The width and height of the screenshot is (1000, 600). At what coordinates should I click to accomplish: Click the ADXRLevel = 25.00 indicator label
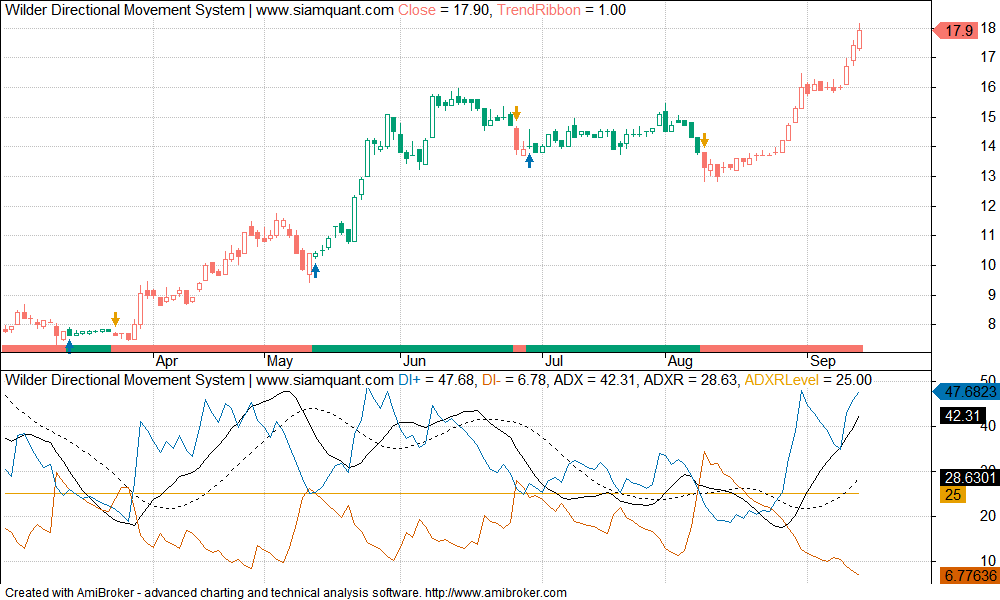(x=807, y=380)
